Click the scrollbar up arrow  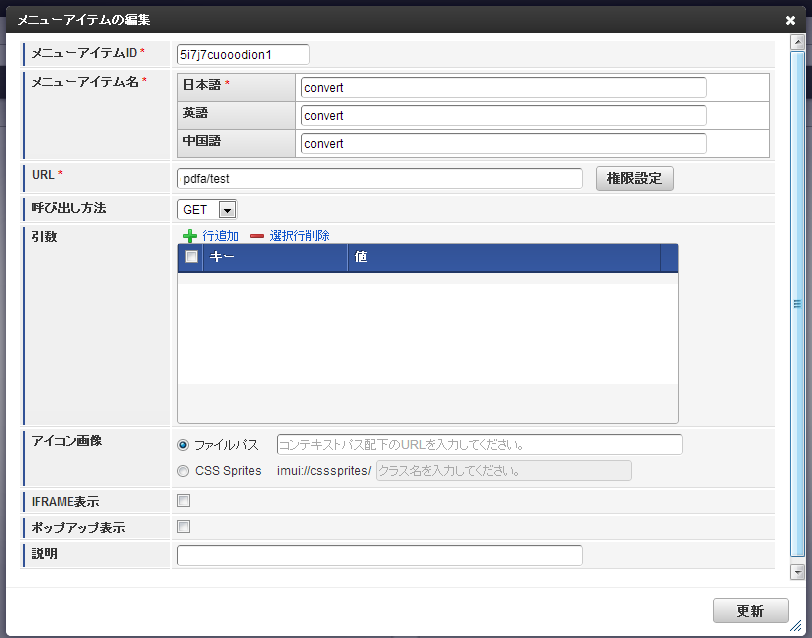(x=798, y=42)
